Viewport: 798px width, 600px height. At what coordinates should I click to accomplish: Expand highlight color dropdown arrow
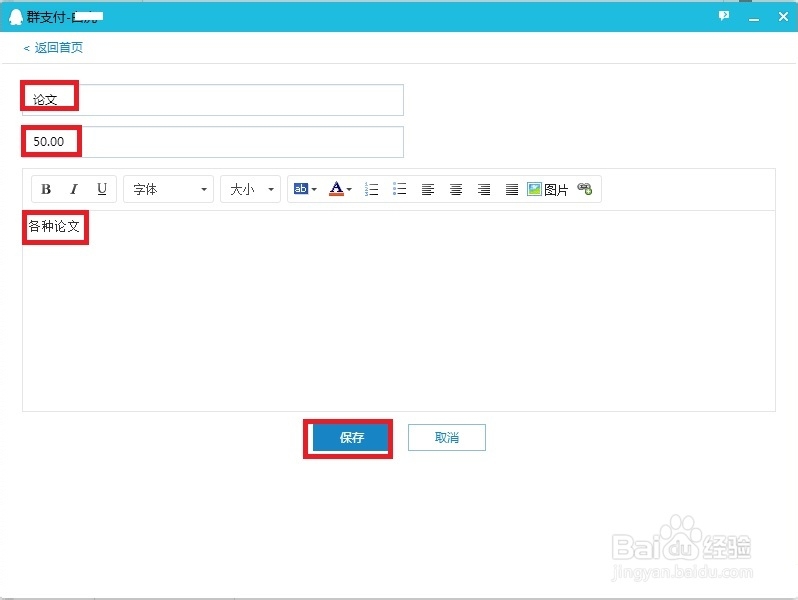(x=314, y=189)
